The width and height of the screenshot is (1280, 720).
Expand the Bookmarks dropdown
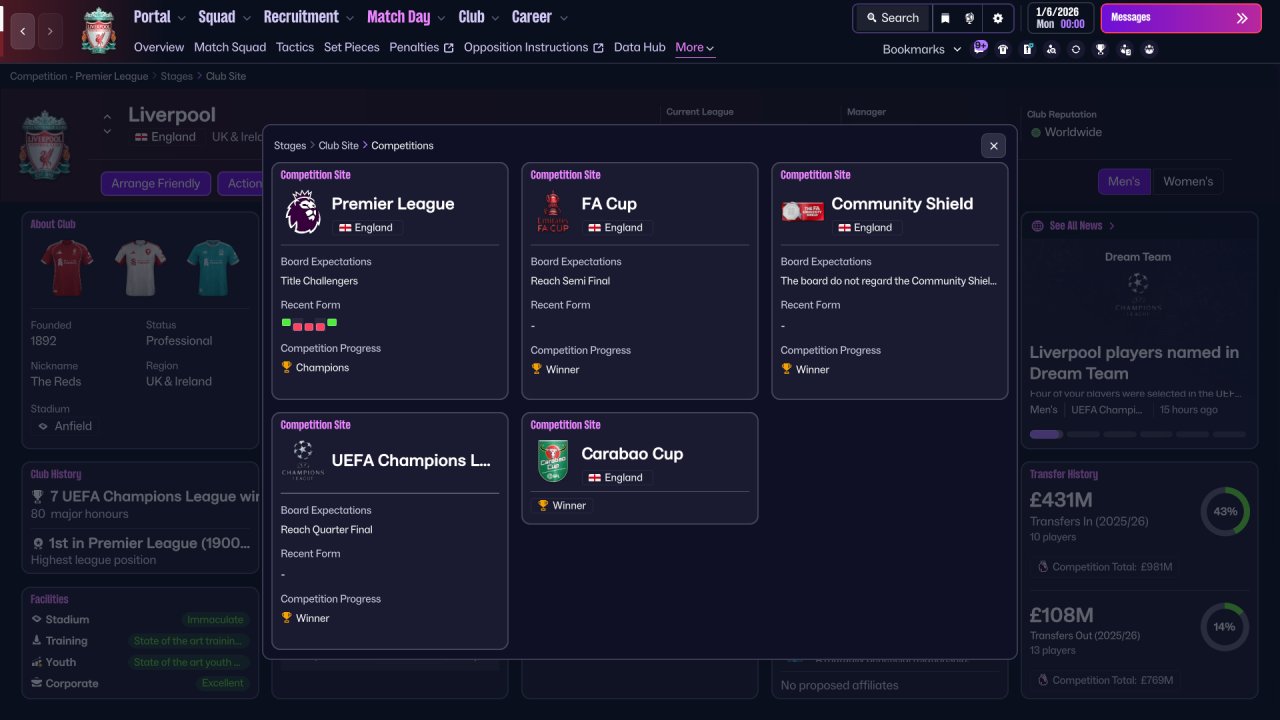[x=921, y=49]
